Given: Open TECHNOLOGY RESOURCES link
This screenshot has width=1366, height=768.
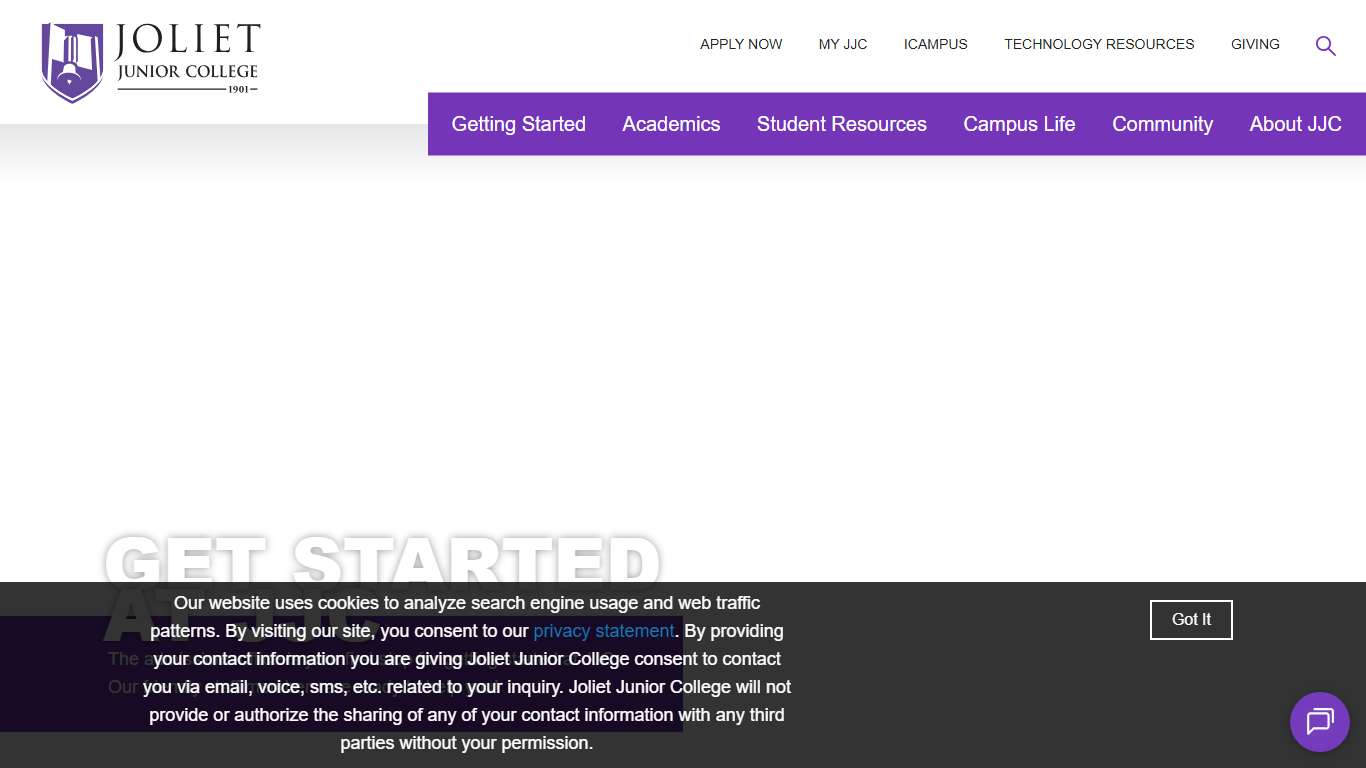Looking at the screenshot, I should coord(1098,44).
